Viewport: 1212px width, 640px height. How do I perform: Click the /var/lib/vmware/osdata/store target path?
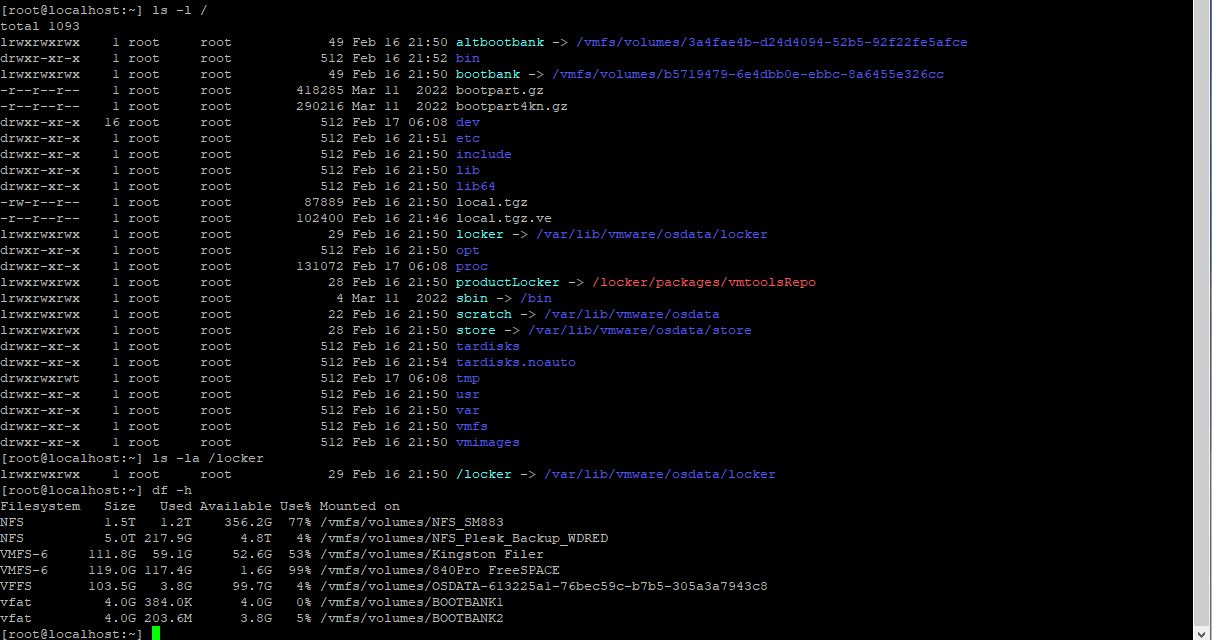tap(639, 330)
